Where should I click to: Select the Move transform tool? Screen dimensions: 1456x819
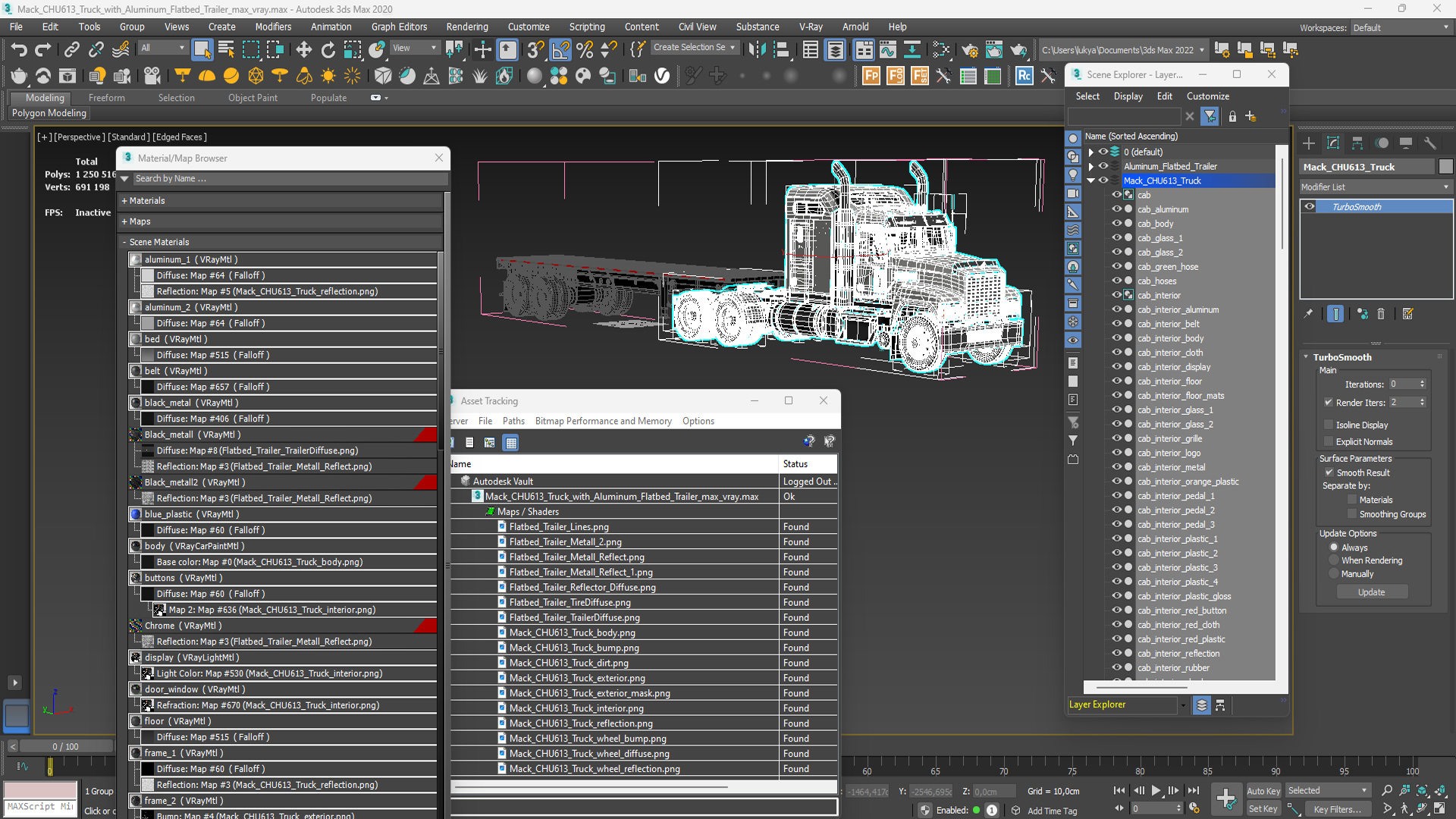coord(303,50)
